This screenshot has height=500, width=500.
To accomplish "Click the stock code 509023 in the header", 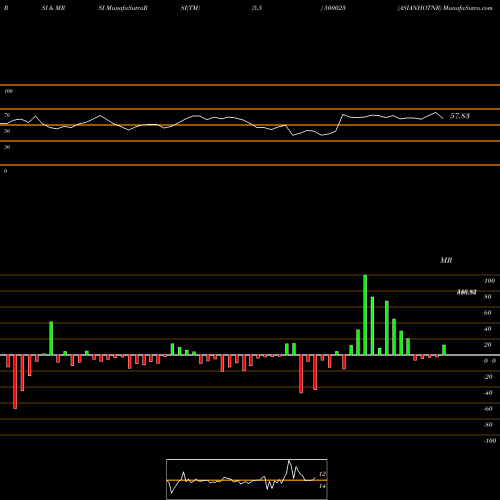I will click(x=334, y=8).
